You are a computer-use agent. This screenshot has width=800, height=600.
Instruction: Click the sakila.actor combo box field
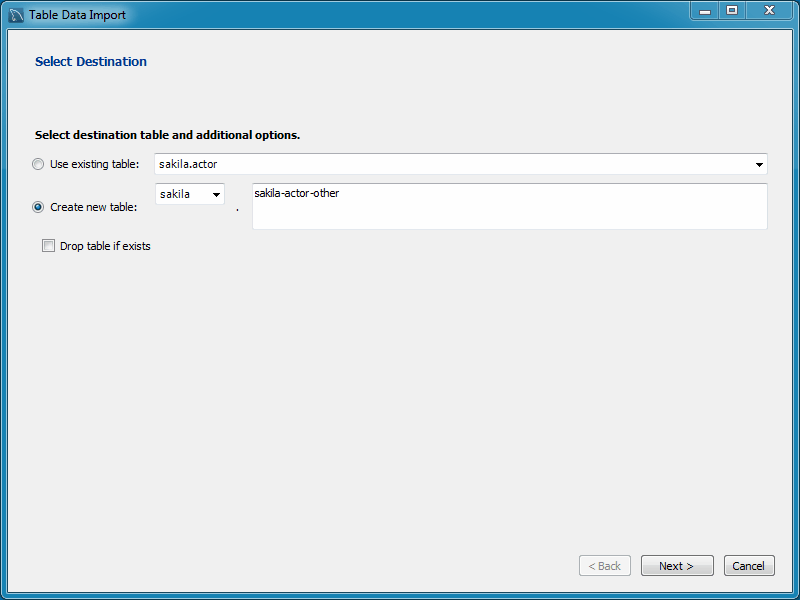[x=450, y=164]
